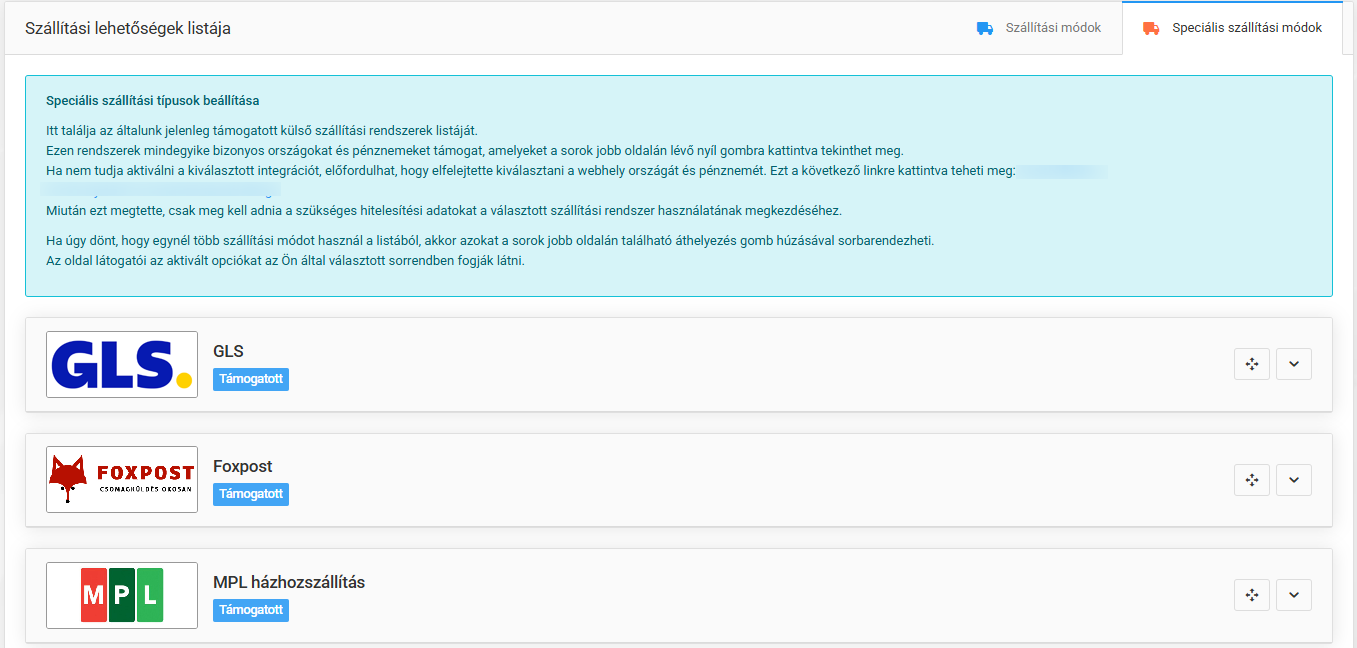This screenshot has width=1357, height=648.
Task: Click the Támogatott badge under MPL házhozszállítás
Action: click(x=251, y=610)
